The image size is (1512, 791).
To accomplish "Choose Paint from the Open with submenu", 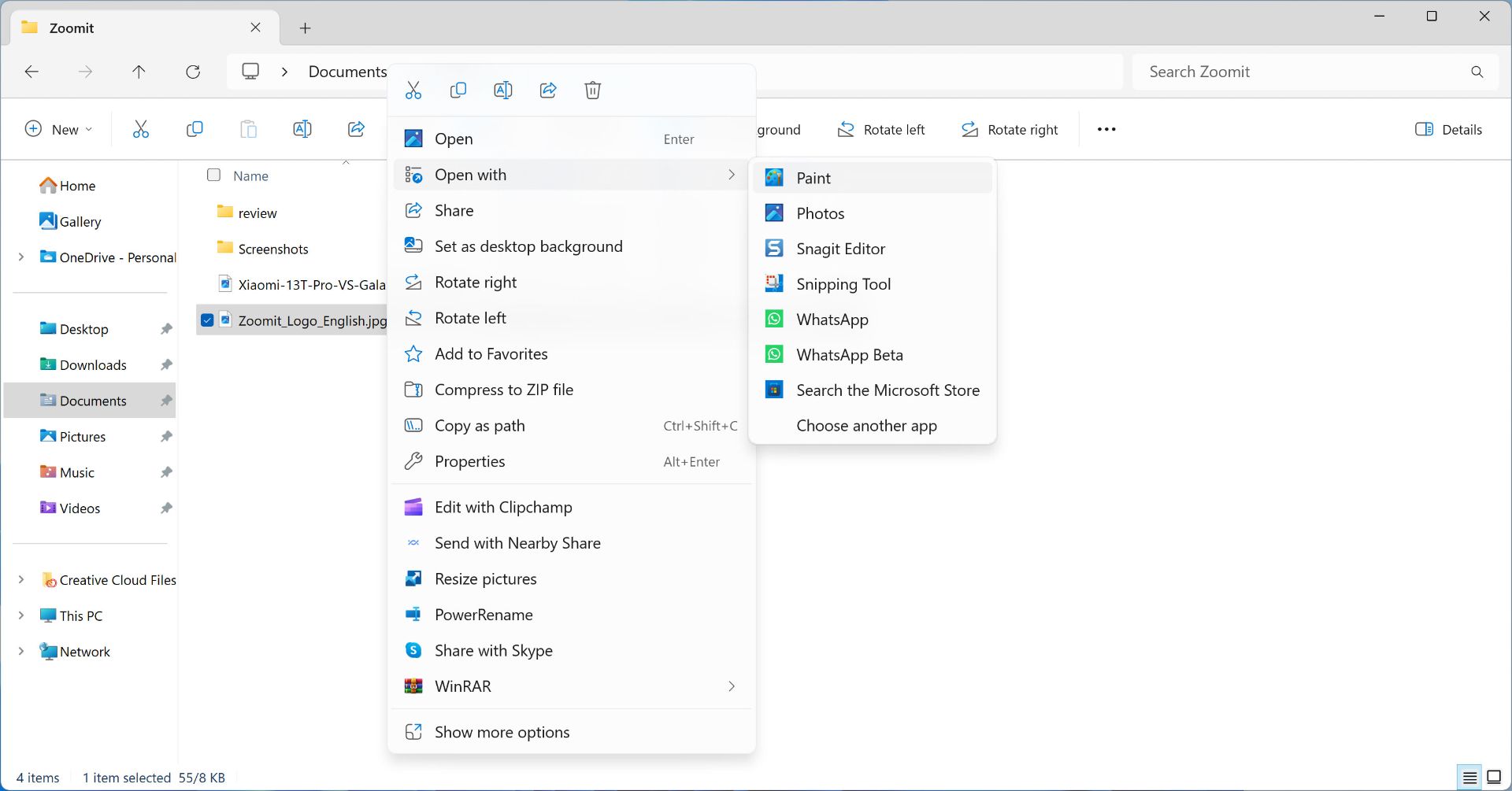I will (x=813, y=178).
